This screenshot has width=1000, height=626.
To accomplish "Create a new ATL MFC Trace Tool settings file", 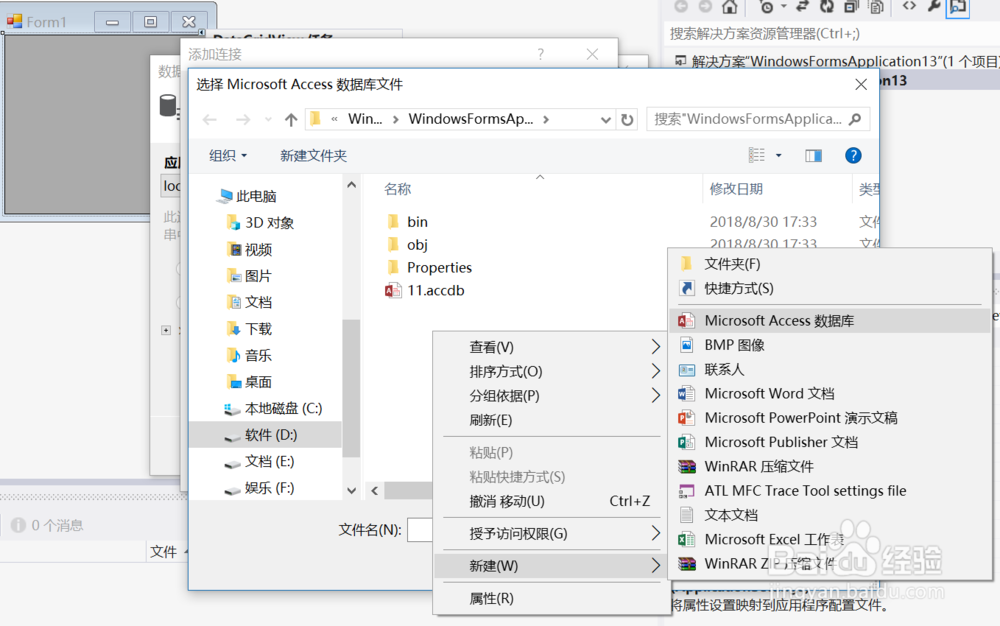I will tap(830, 491).
